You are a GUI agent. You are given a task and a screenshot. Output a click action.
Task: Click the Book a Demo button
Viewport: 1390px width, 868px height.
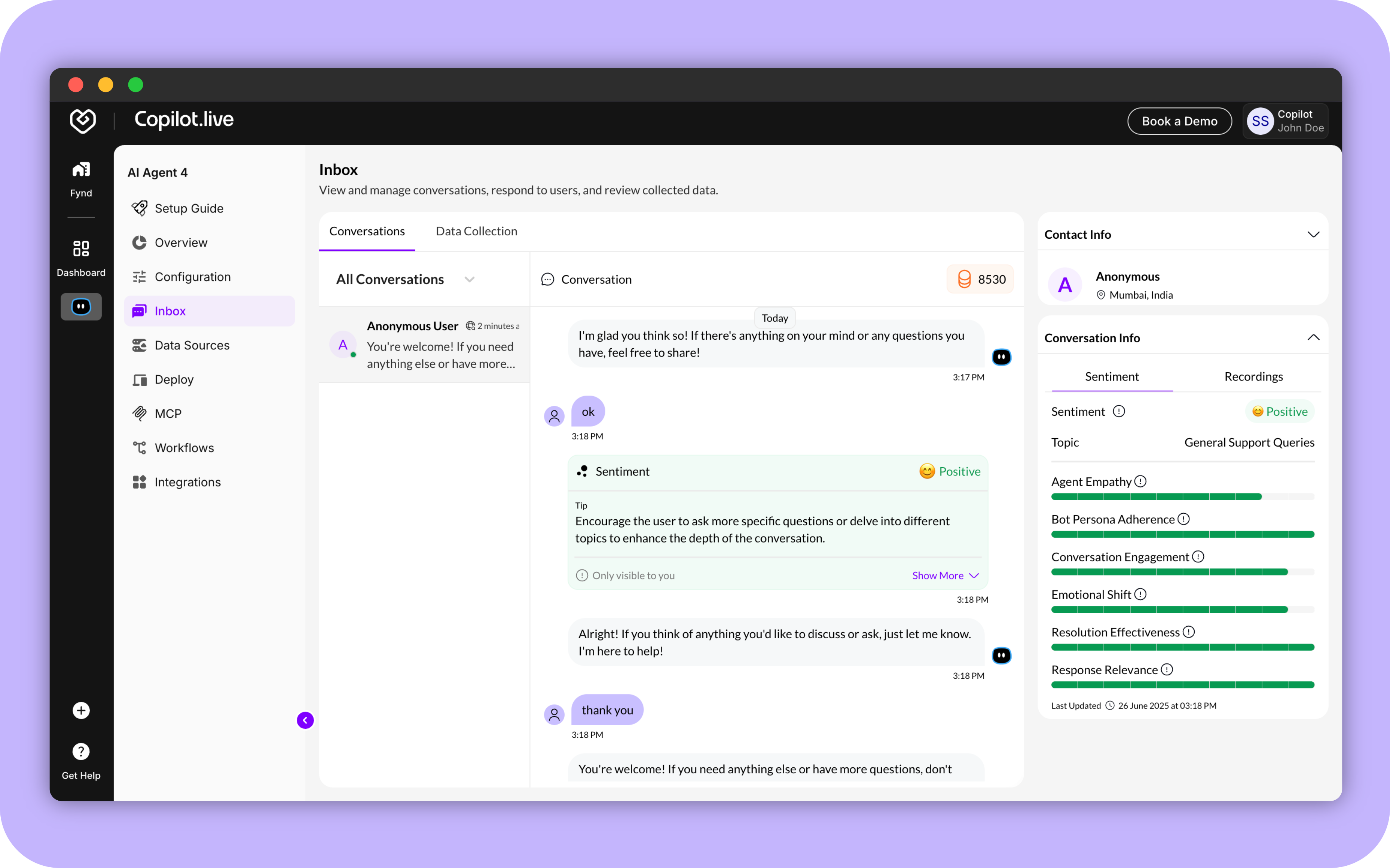pyautogui.click(x=1179, y=121)
